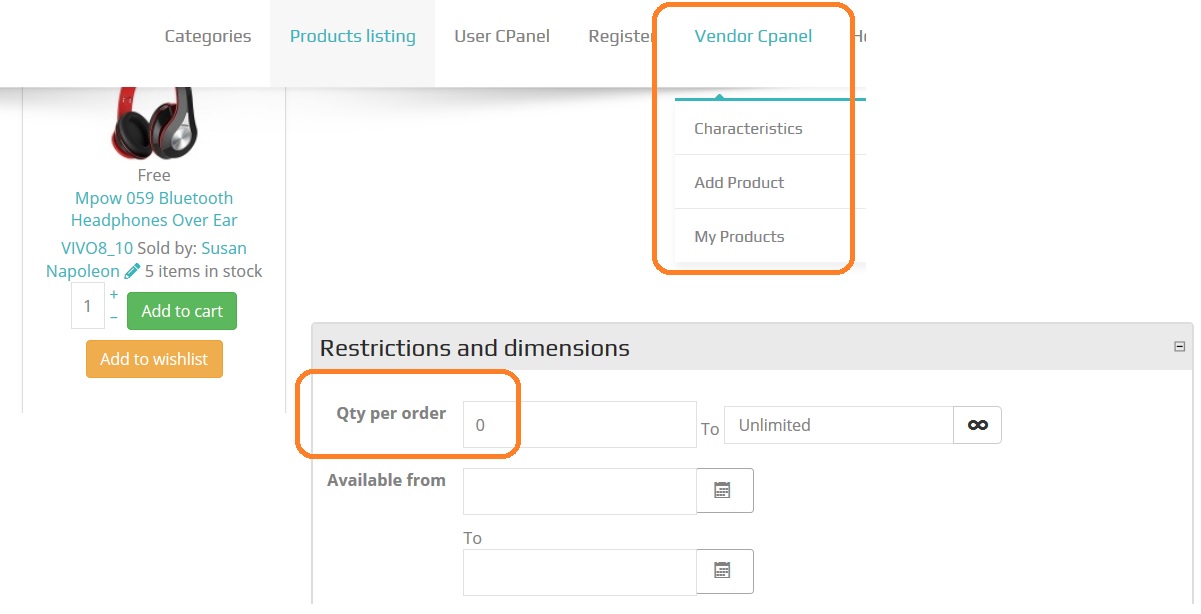Click the pencil edit icon beside Napoleon
Screen dimensions: 1201x614
click(132, 271)
